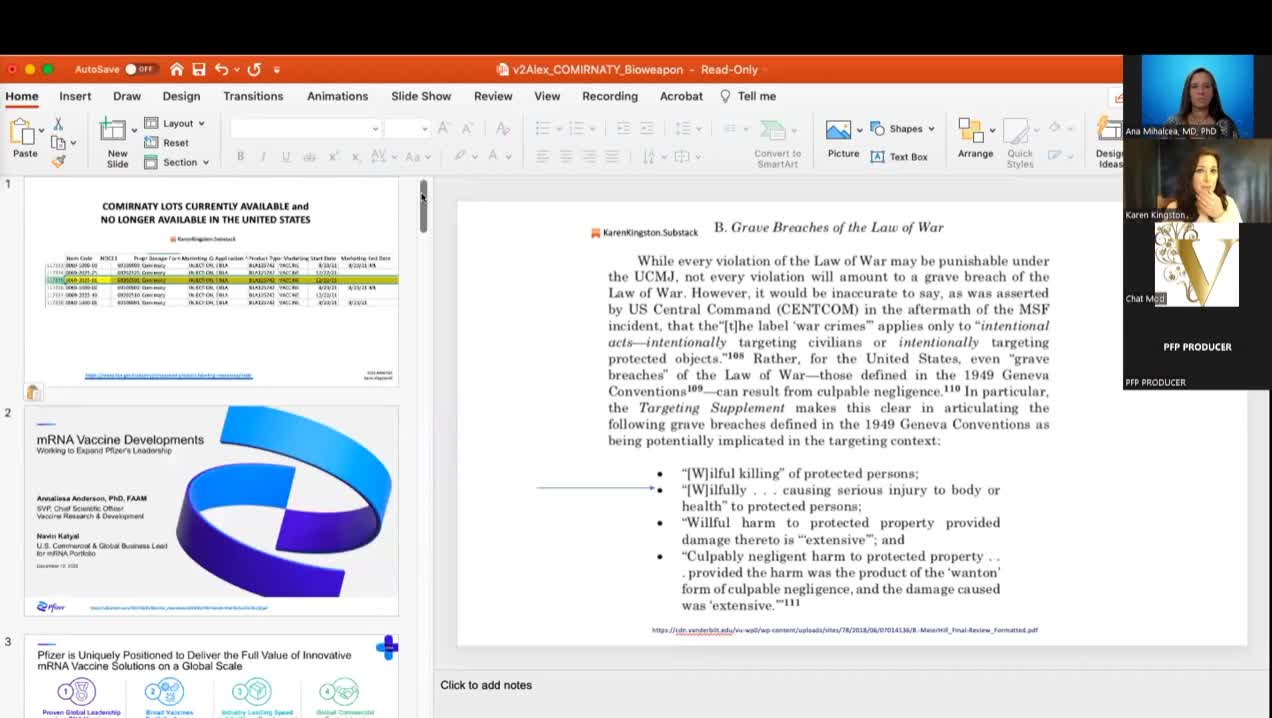Open the Acrobat ribbon tab

681,96
